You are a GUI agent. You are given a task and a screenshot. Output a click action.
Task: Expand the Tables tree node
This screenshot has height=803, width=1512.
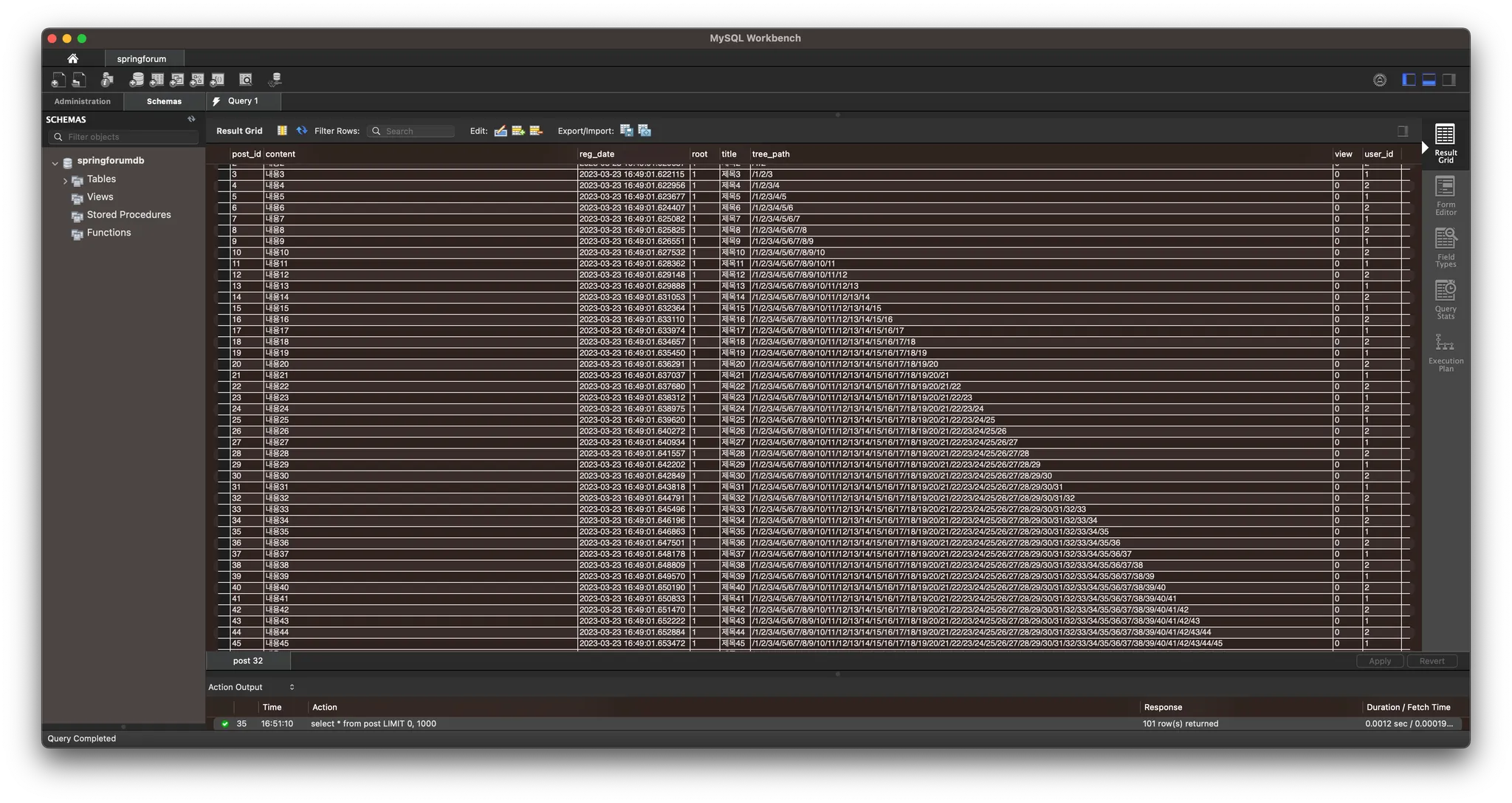(65, 180)
